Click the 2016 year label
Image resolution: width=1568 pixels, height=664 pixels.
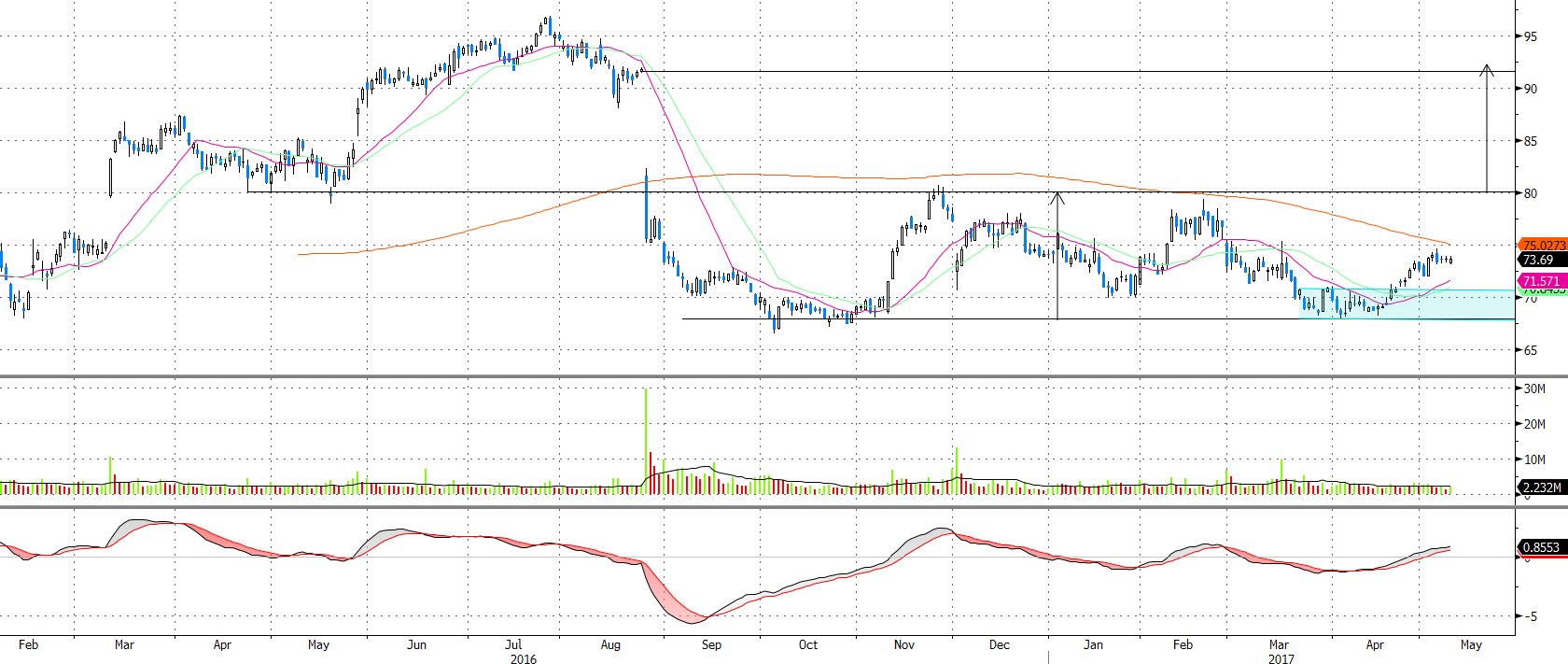point(524,659)
